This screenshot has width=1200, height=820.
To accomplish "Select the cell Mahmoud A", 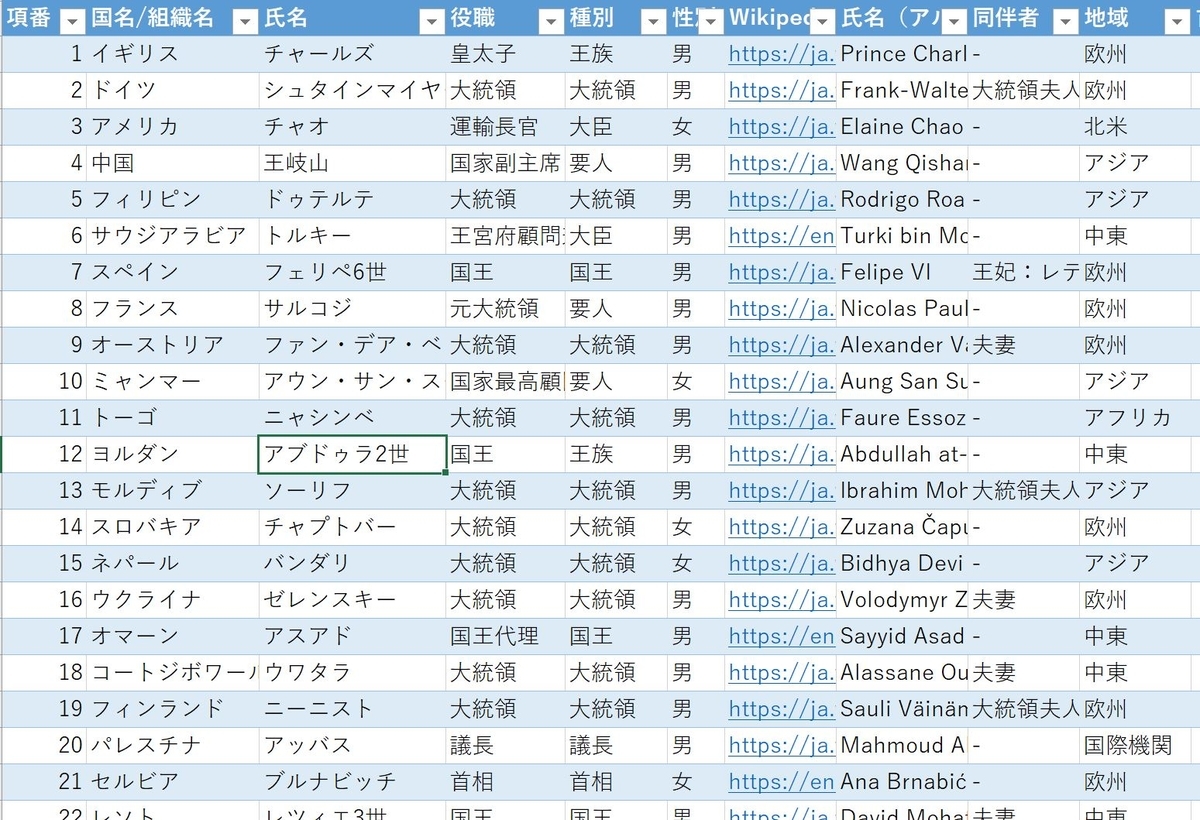I will point(903,745).
